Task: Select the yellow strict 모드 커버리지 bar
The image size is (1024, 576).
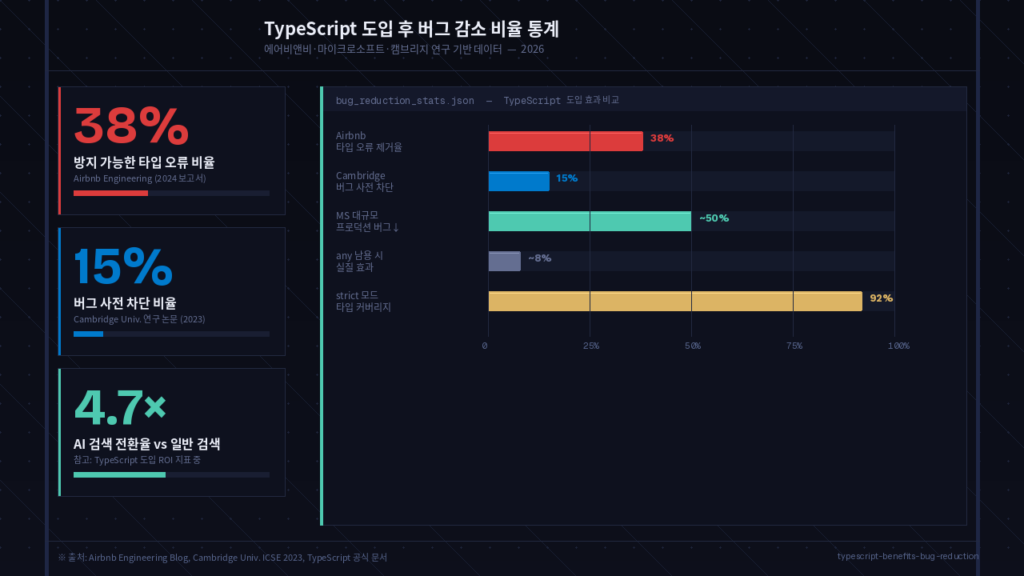Action: [x=675, y=299]
